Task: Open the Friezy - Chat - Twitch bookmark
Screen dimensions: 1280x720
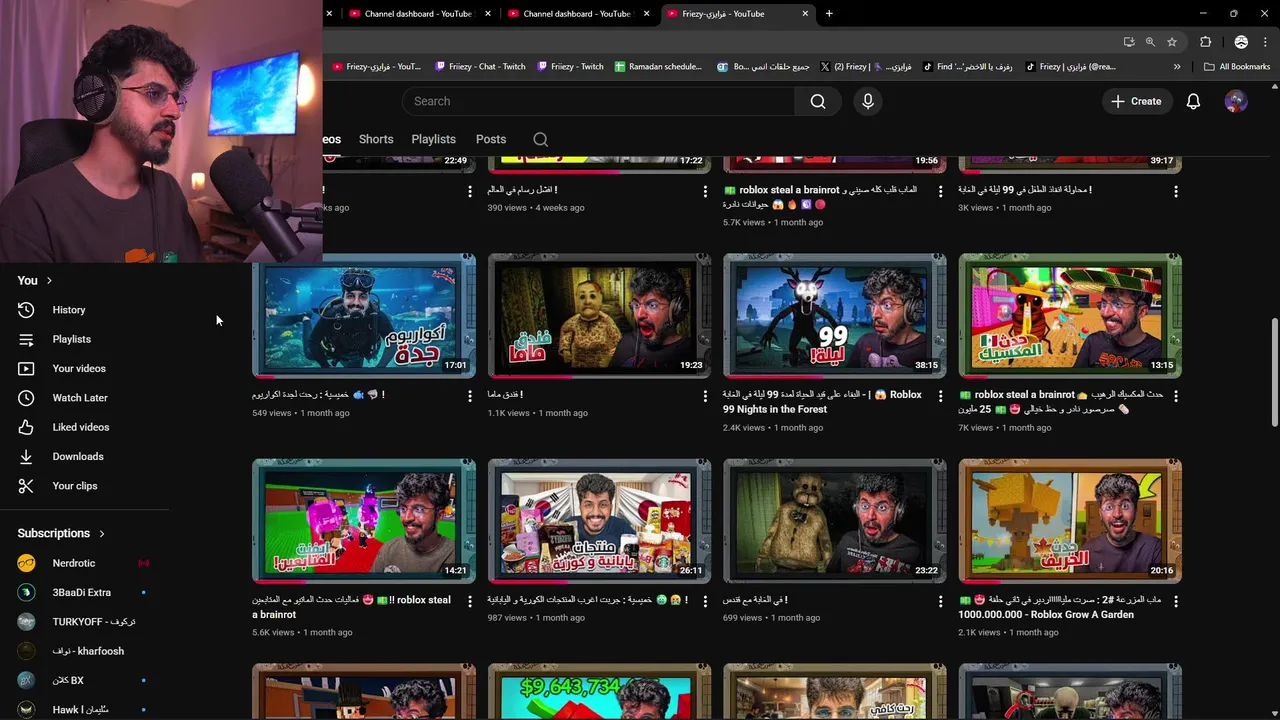Action: tap(480, 67)
